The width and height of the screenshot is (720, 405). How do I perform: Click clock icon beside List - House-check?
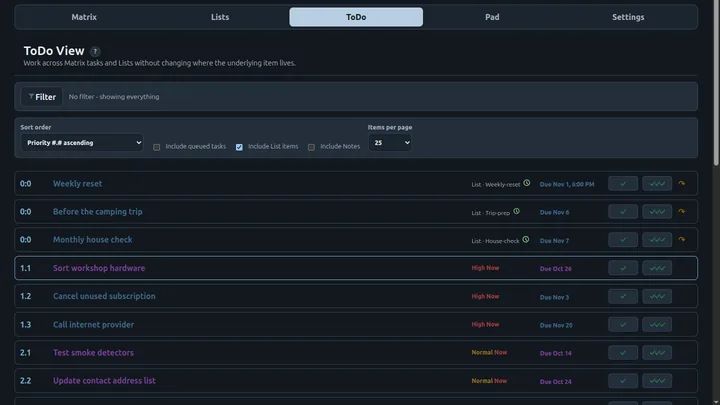tap(526, 239)
